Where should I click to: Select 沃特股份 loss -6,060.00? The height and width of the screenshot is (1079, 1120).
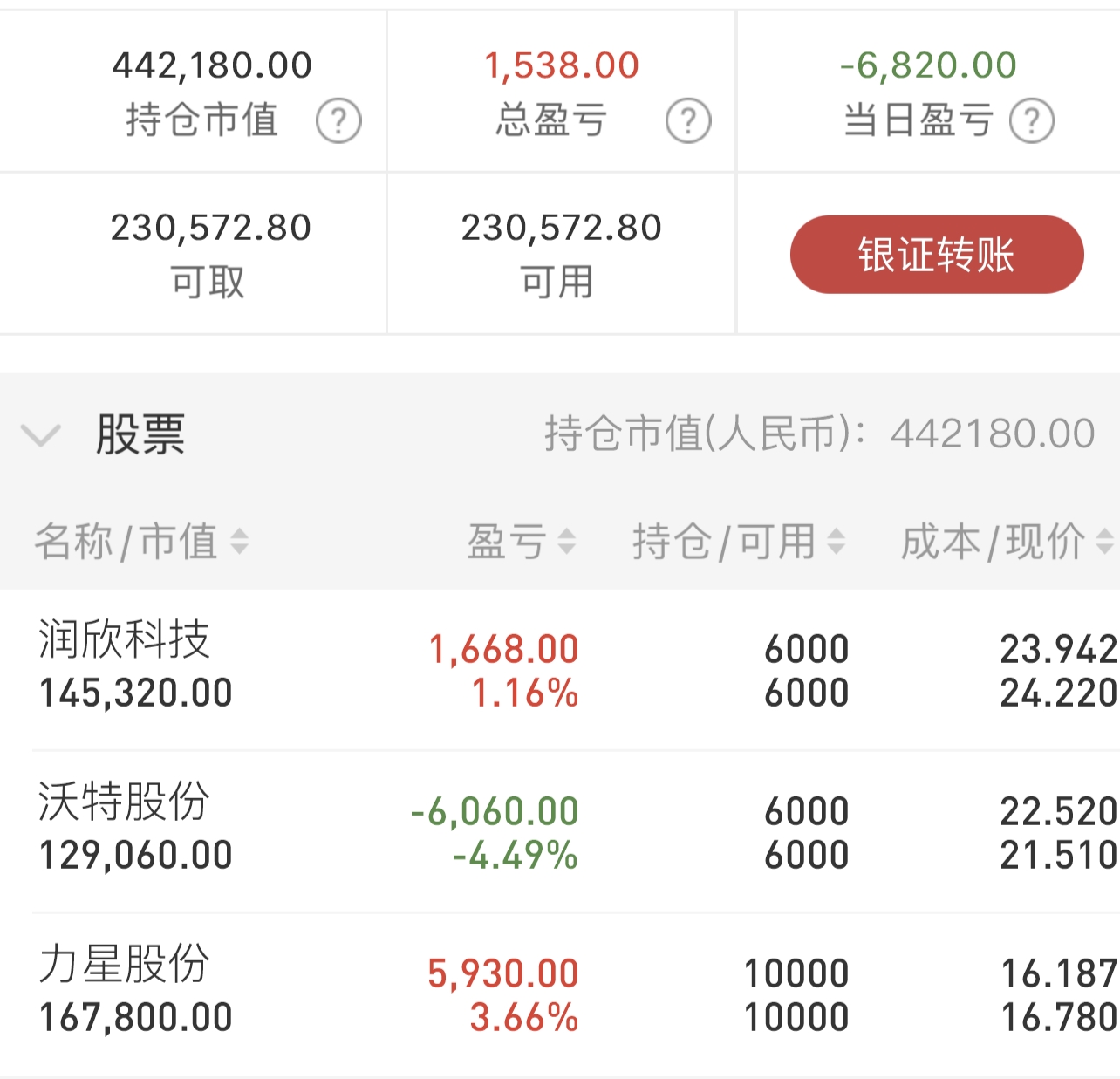click(495, 812)
